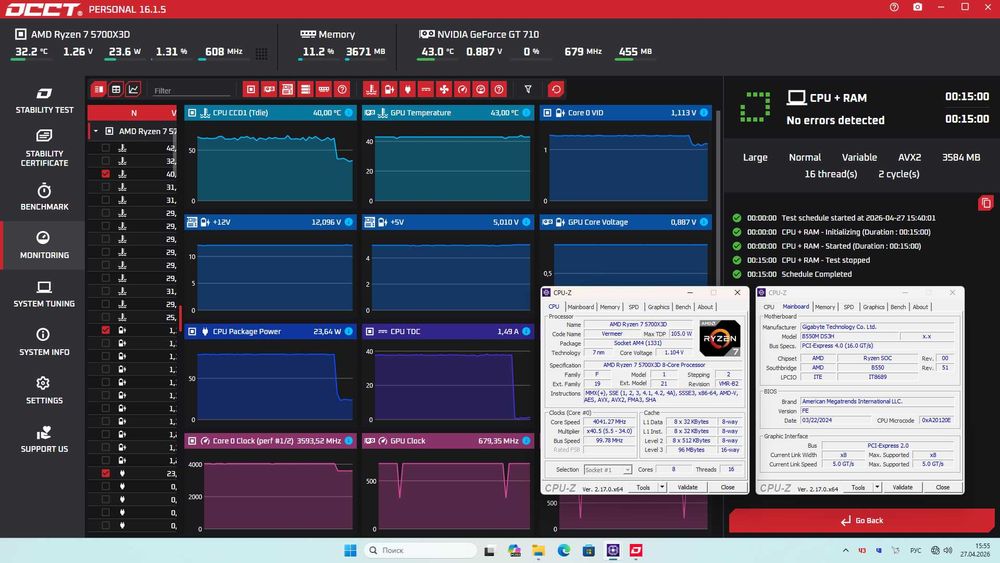Toggle the power plug sensor type filter
The width and height of the screenshot is (1000, 563).
click(408, 89)
